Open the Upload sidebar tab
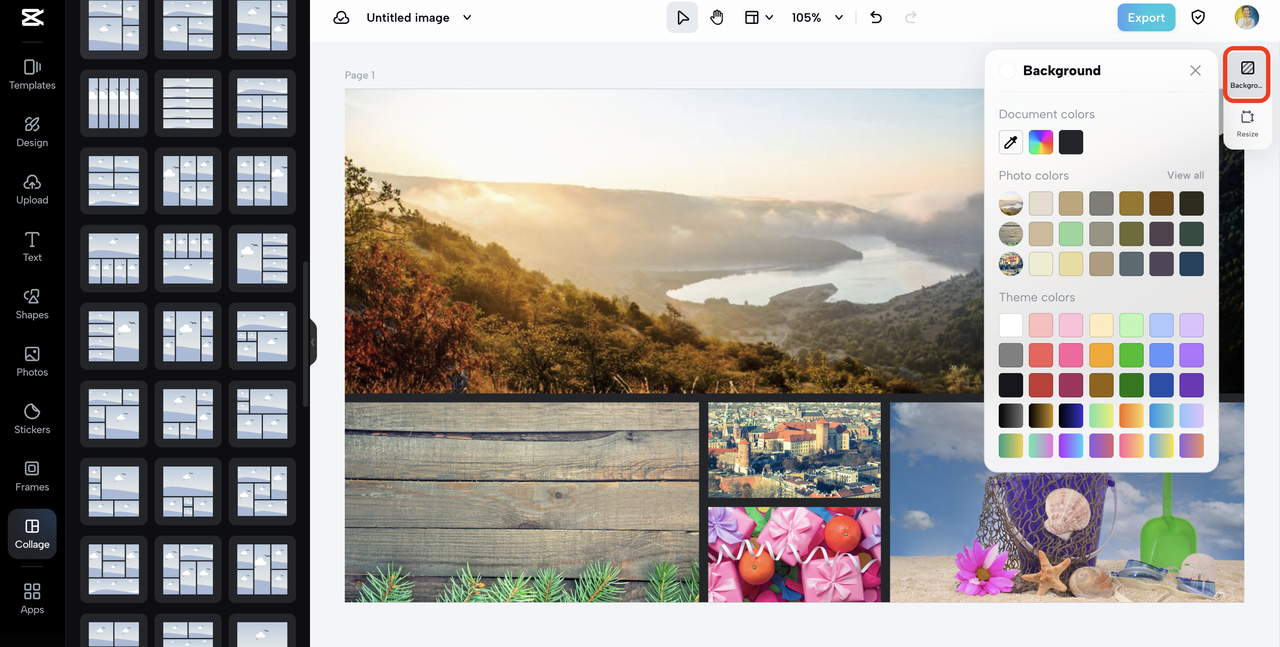 tap(32, 189)
